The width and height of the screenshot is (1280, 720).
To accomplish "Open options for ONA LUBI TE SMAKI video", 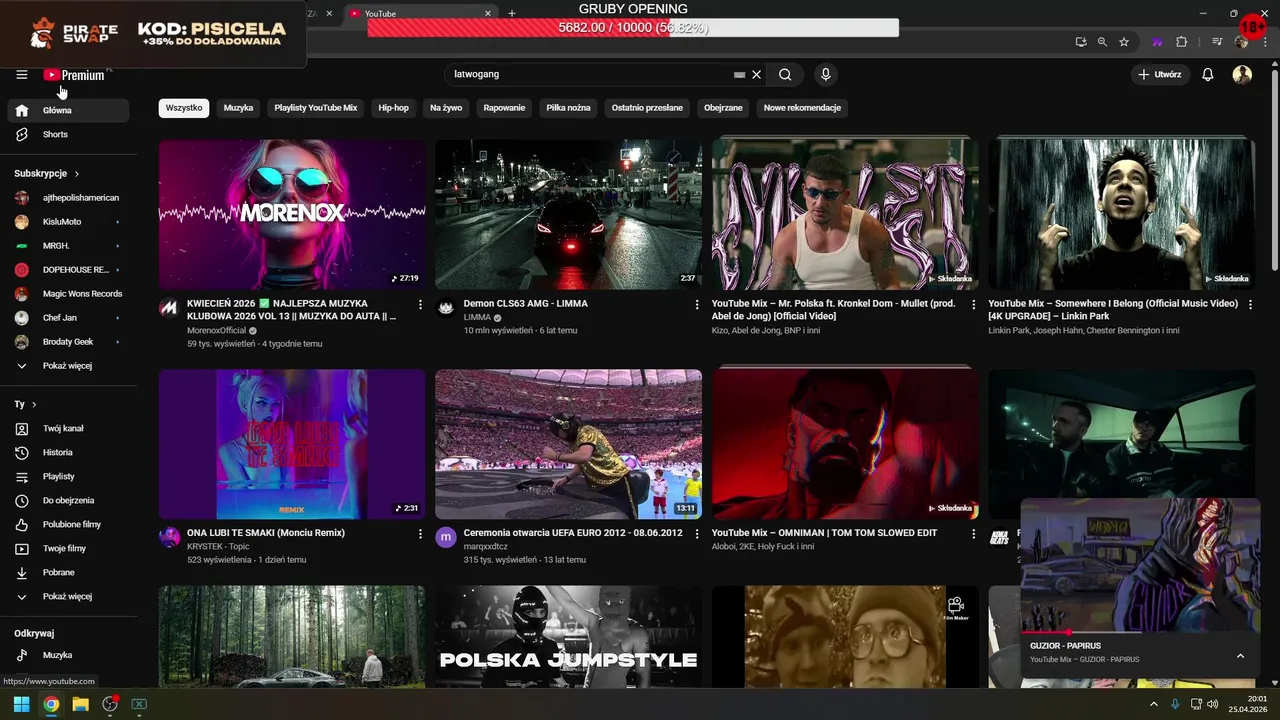I will [x=420, y=534].
